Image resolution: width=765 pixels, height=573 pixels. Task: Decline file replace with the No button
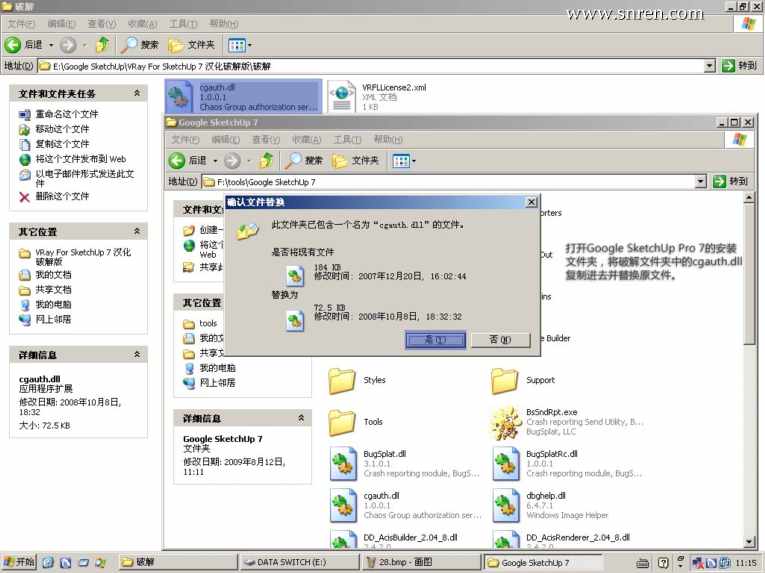[x=500, y=340]
